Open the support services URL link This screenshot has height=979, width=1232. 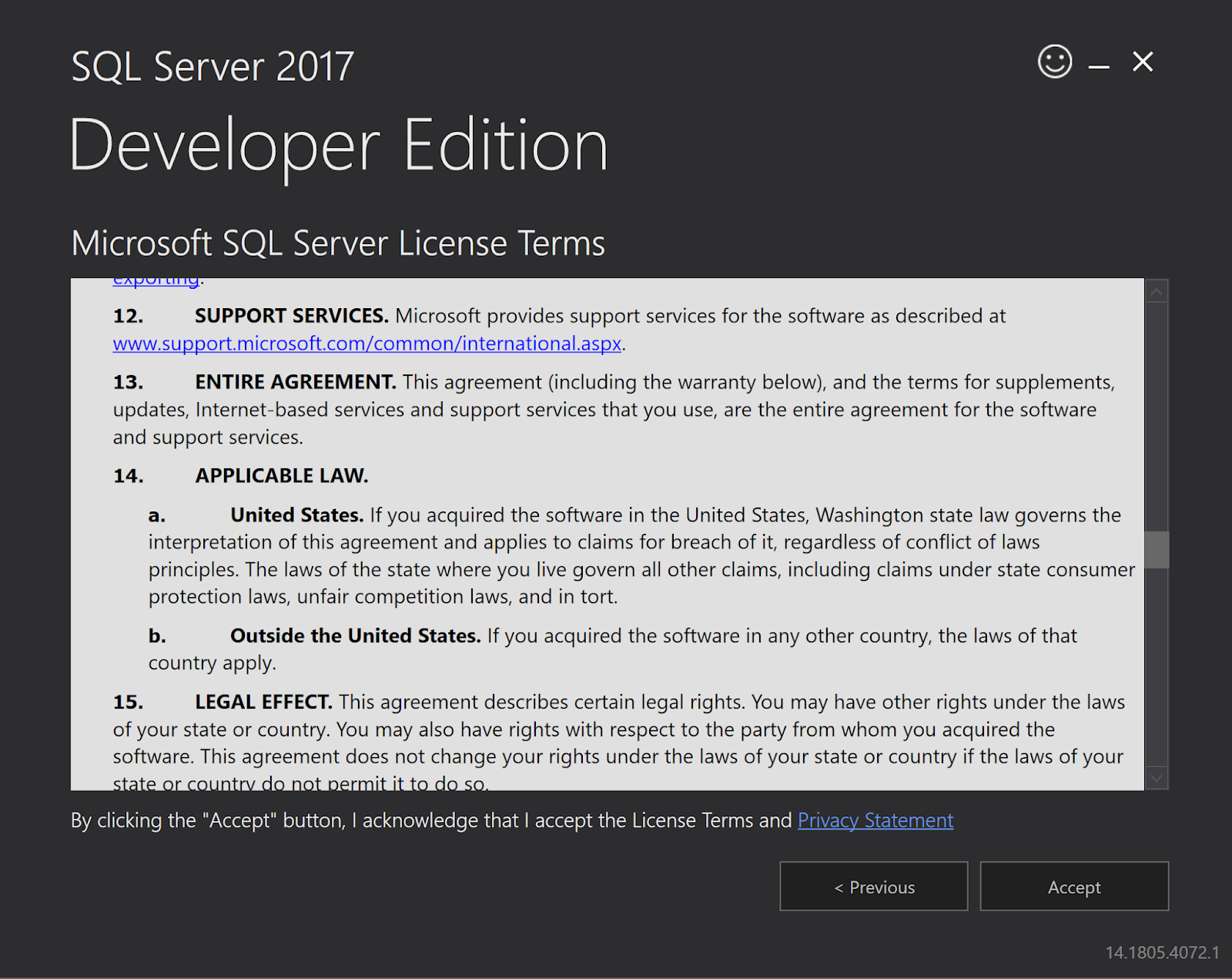[x=367, y=344]
